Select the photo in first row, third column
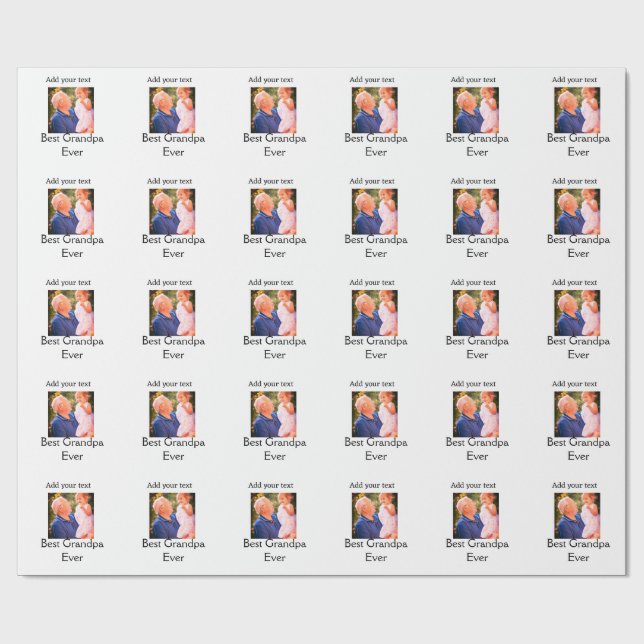Image resolution: width=644 pixels, height=644 pixels. click(274, 109)
